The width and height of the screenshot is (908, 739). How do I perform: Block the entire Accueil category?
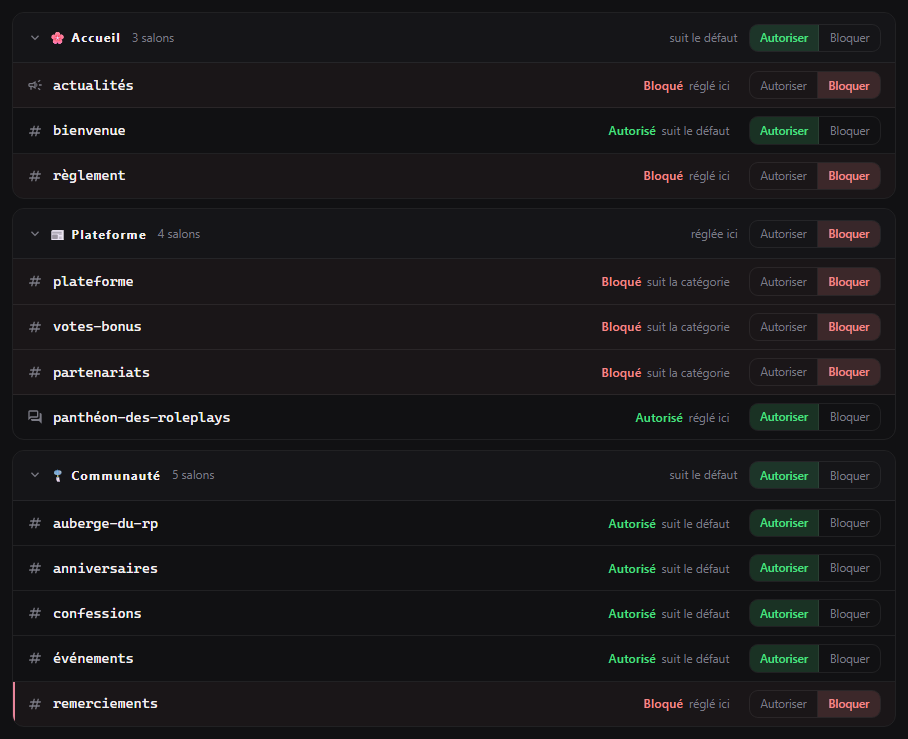pyautogui.click(x=850, y=38)
